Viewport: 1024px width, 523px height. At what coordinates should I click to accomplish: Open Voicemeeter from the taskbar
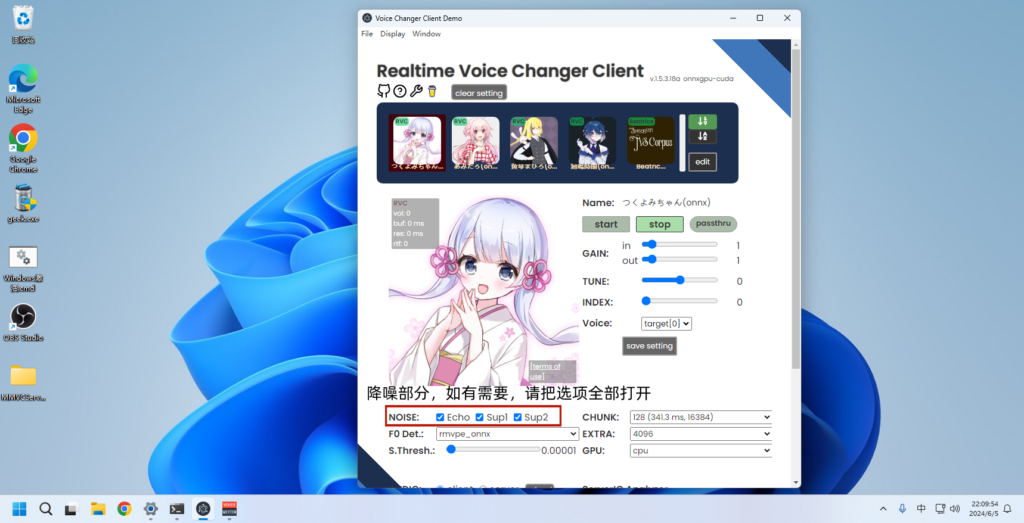coord(229,509)
